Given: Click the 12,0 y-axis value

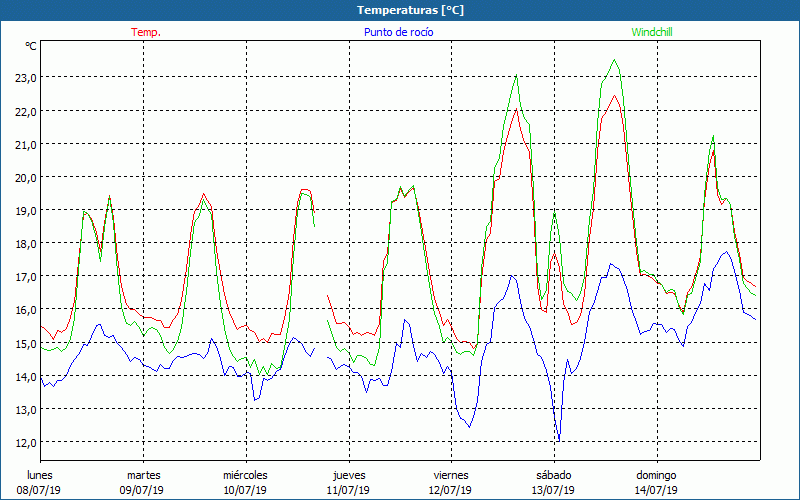Looking at the screenshot, I should 26,443.
